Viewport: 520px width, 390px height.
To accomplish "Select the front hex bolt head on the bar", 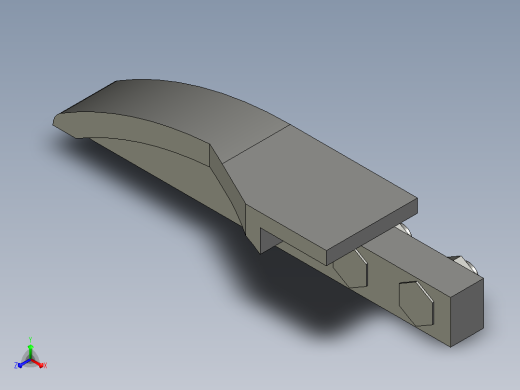I will (x=416, y=304).
